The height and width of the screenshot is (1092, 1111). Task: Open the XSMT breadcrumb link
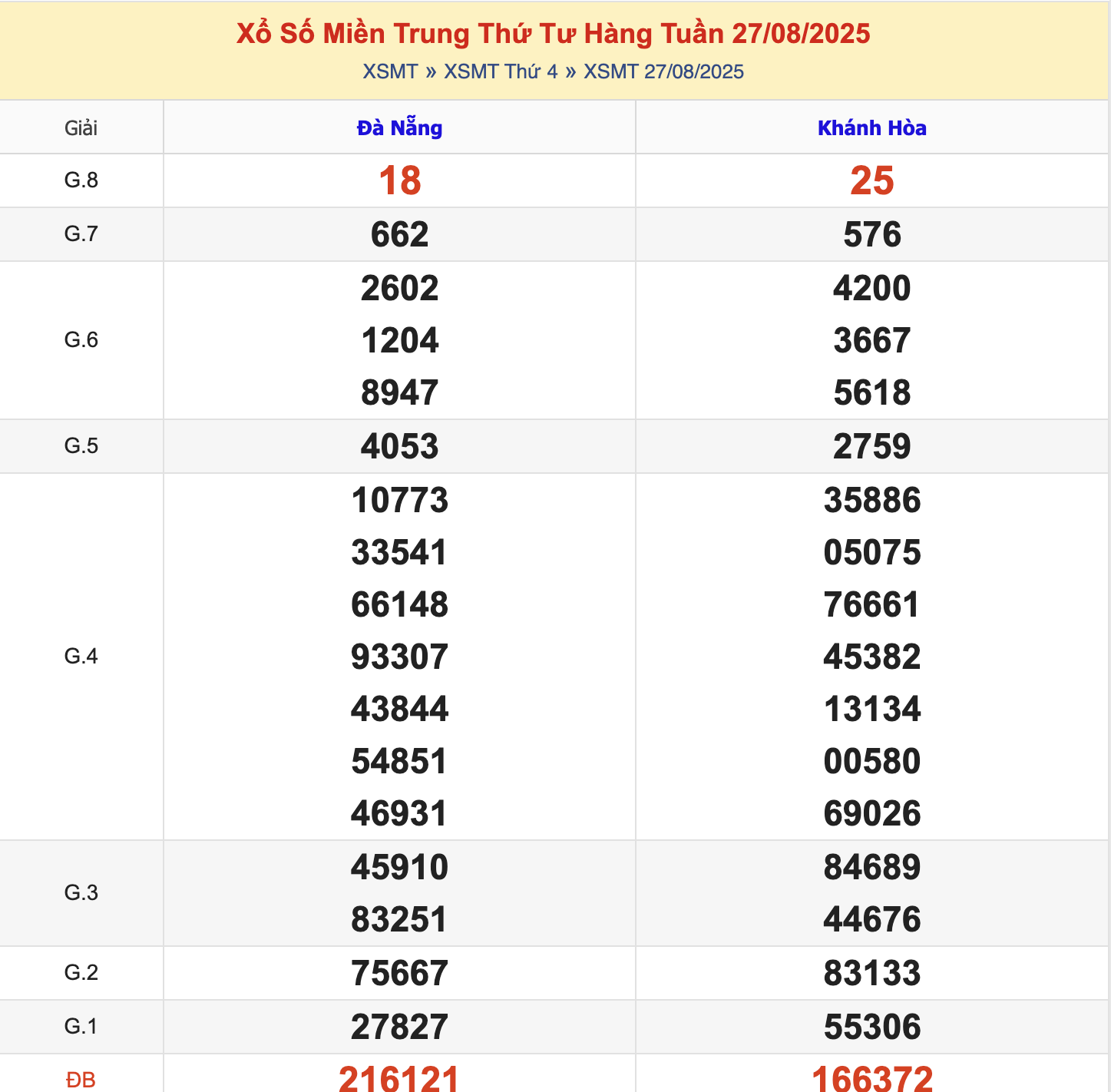click(390, 71)
